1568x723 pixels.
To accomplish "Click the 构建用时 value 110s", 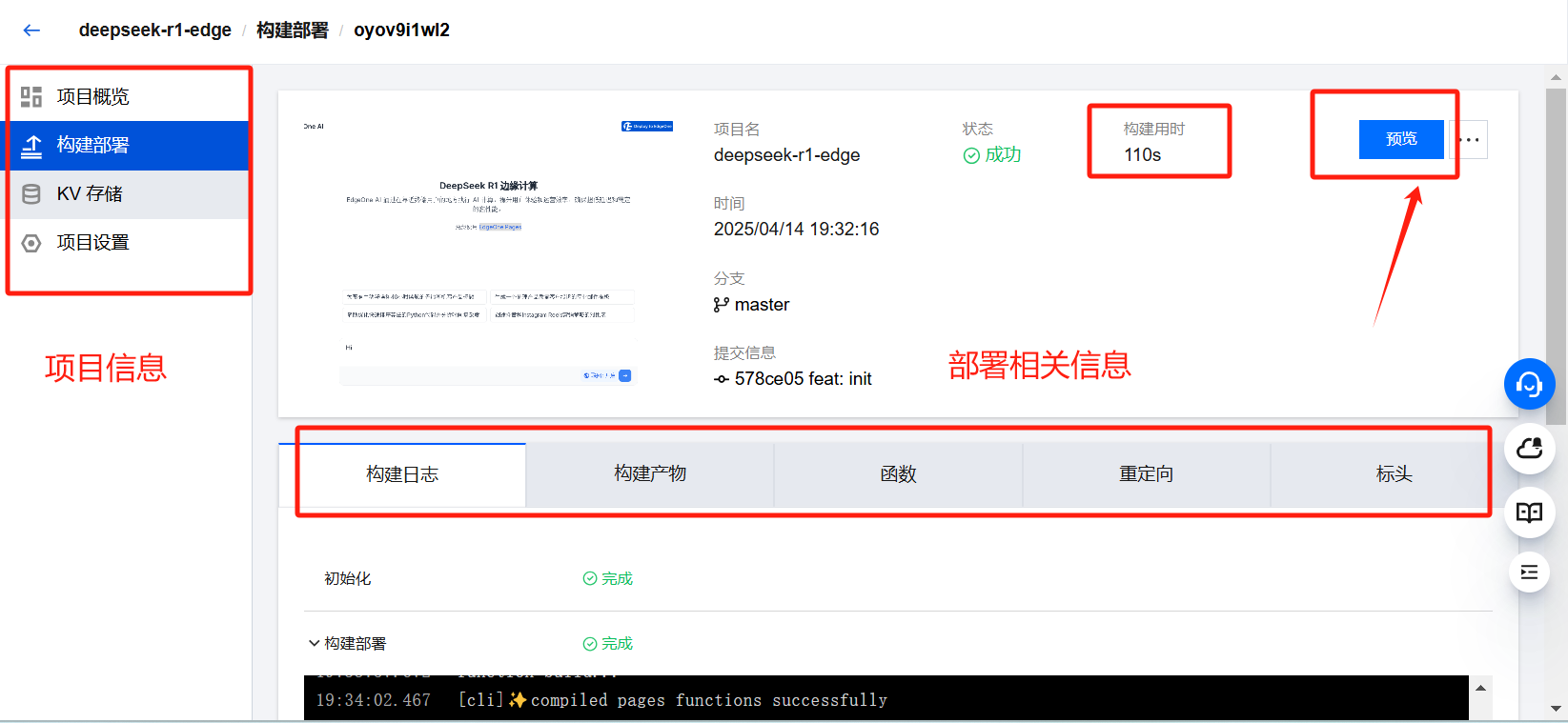I will pos(1142,155).
